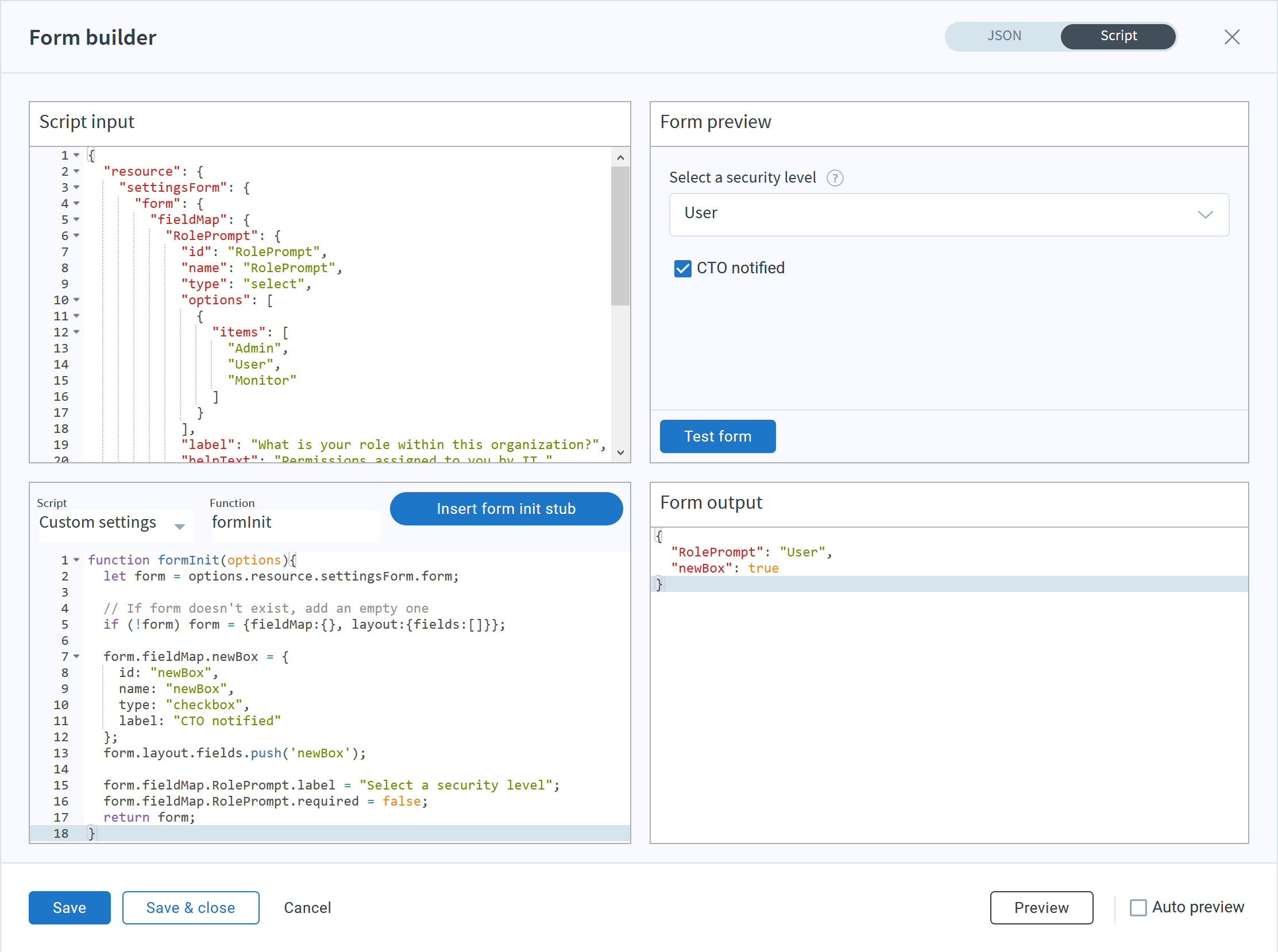Click the line setting RolePrompt.required to false
The width and height of the screenshot is (1278, 952).
266,801
